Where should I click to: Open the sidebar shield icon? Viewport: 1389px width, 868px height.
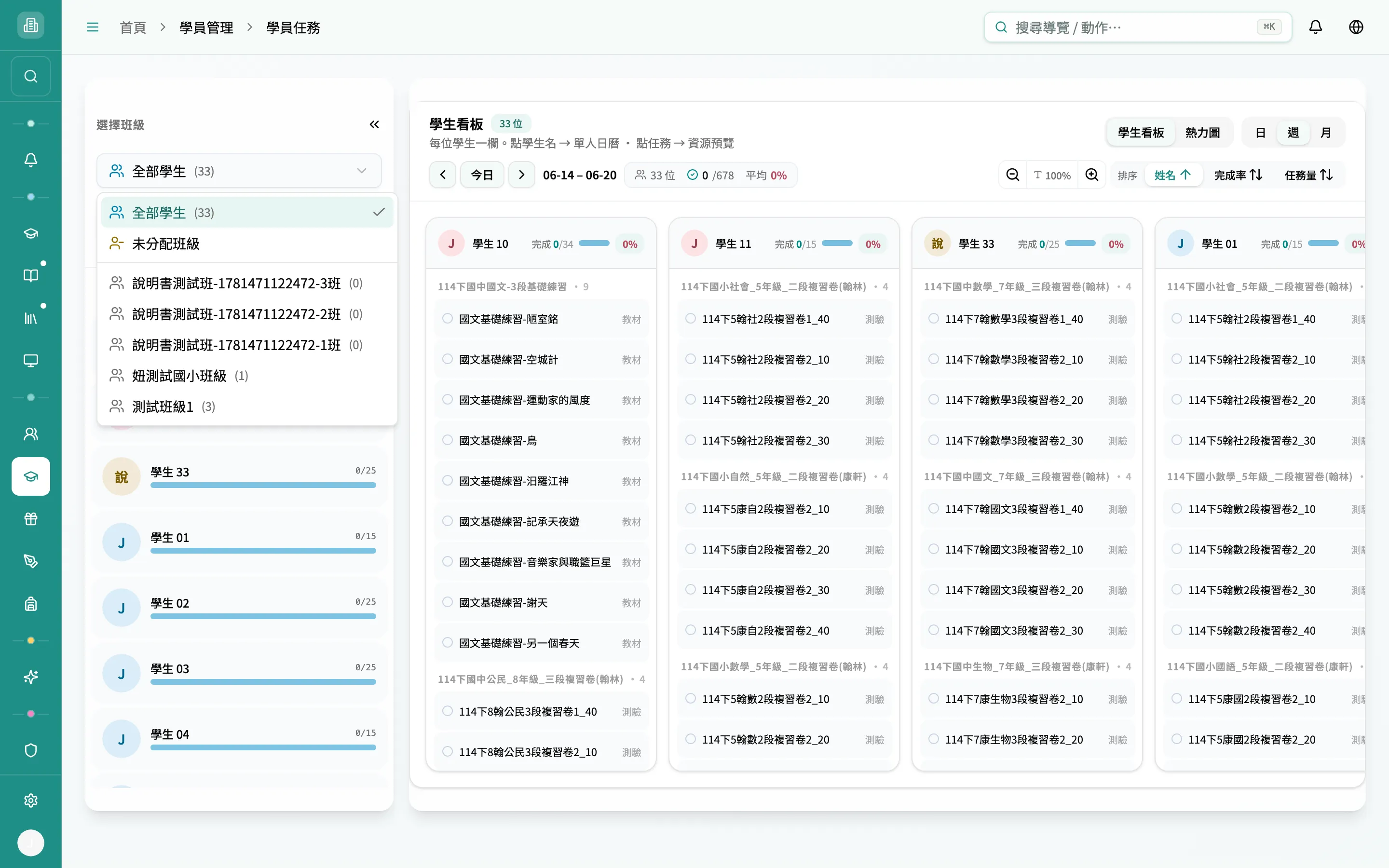click(30, 750)
